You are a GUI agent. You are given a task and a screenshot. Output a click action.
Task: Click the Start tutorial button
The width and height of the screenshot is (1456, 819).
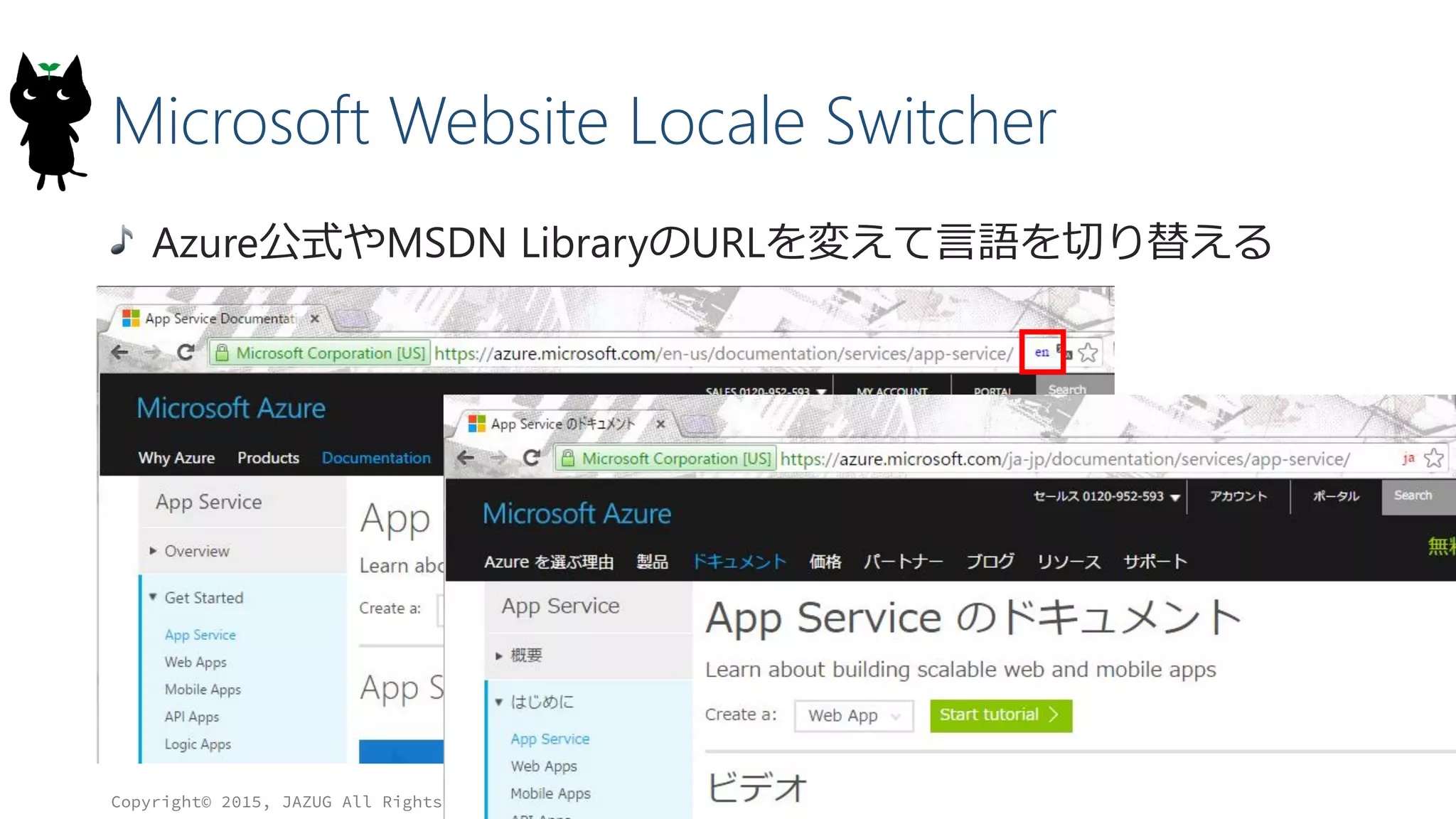(1000, 715)
